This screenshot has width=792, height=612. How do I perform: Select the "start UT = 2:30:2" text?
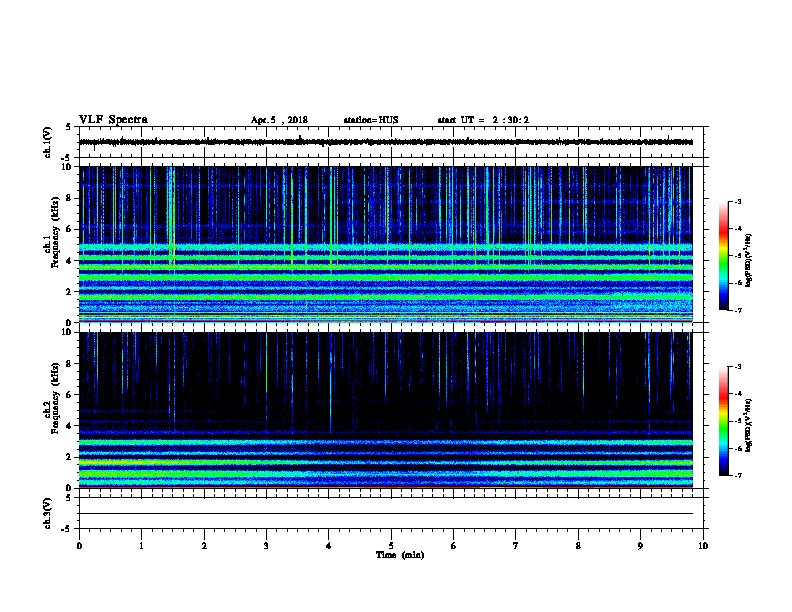tap(483, 120)
